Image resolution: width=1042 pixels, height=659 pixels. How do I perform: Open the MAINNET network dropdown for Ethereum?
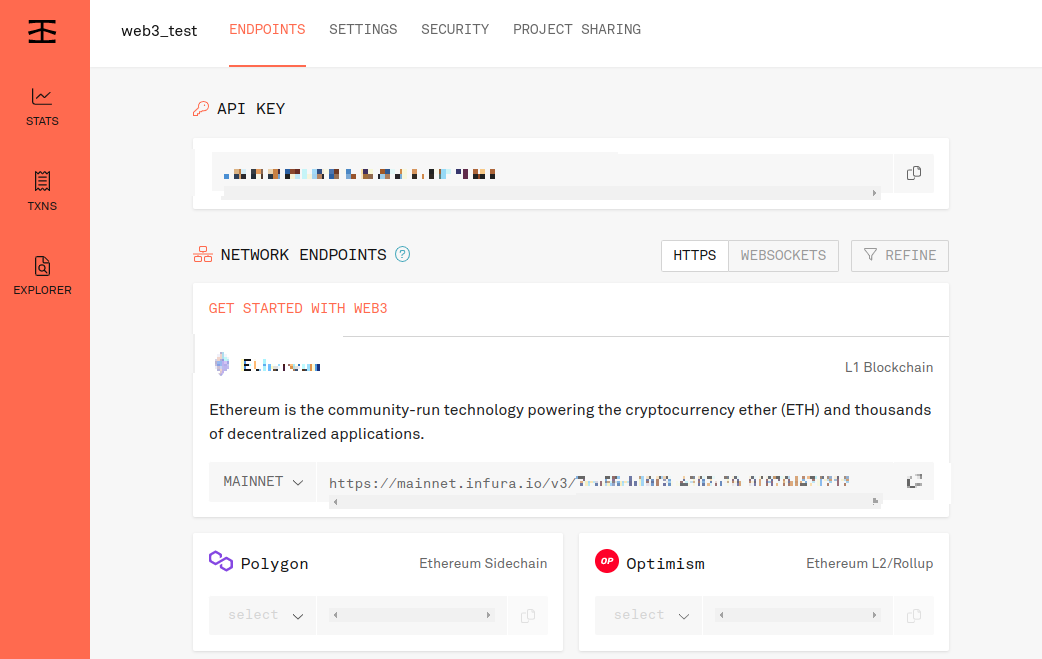click(x=262, y=482)
